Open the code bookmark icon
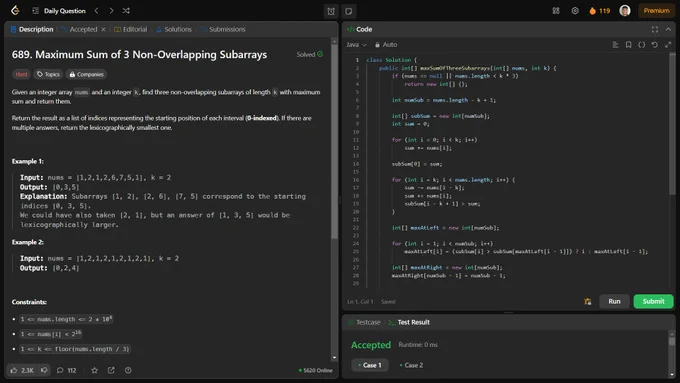 (x=628, y=45)
